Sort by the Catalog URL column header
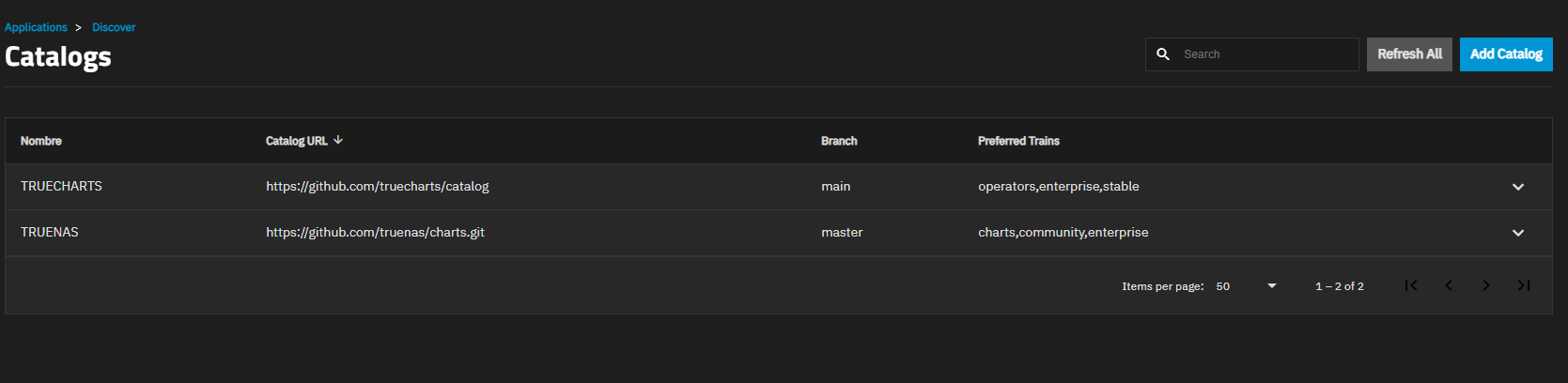The image size is (1568, 383). coord(297,141)
